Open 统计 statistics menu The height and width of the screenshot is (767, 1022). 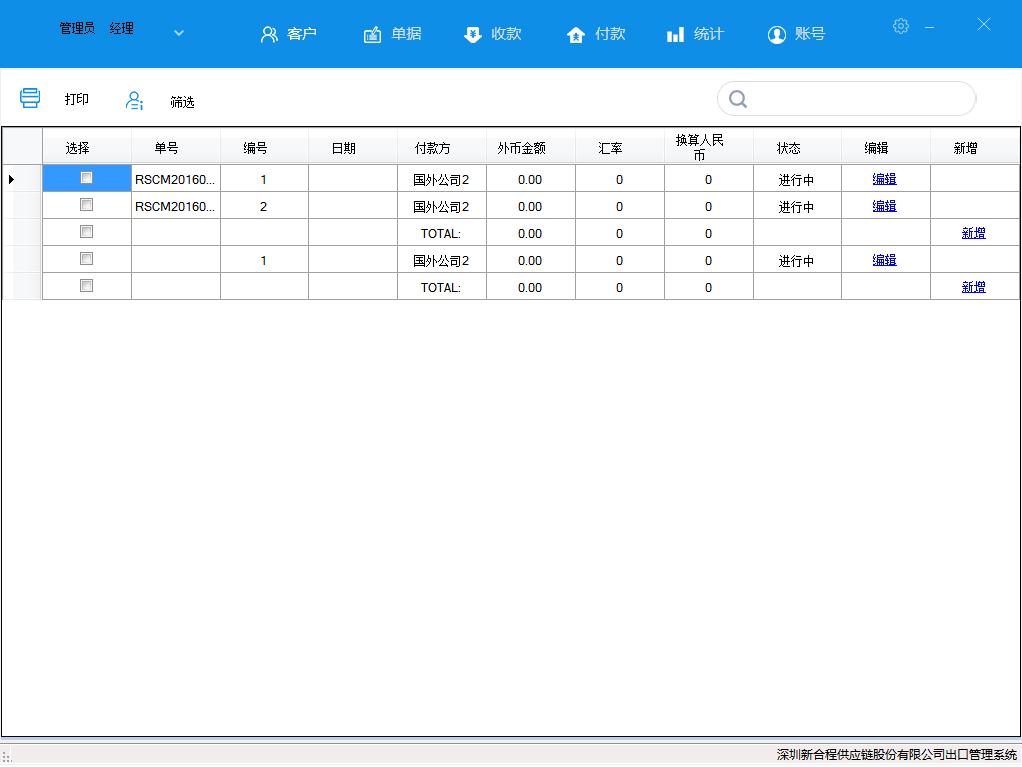click(x=695, y=34)
